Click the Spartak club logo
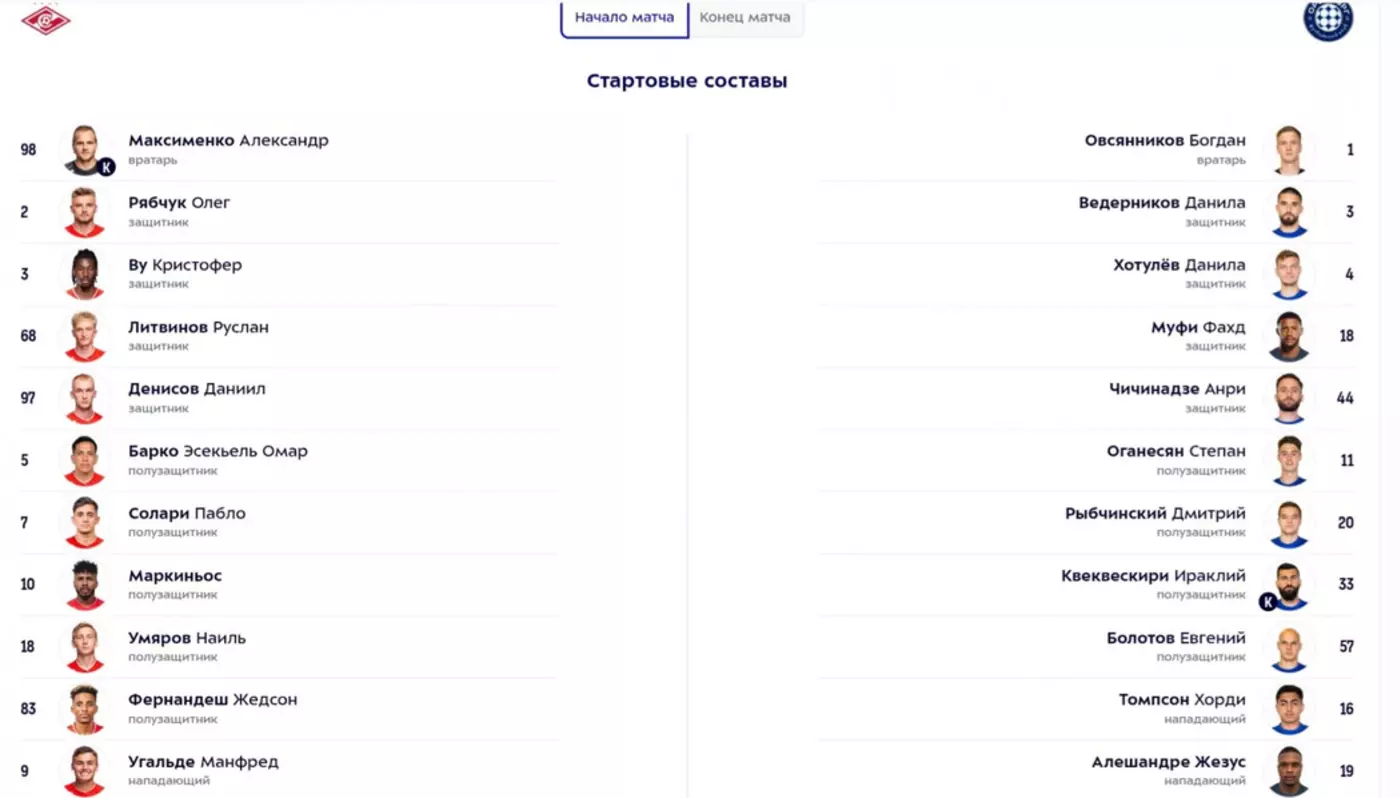The height and width of the screenshot is (798, 1400). (46, 18)
